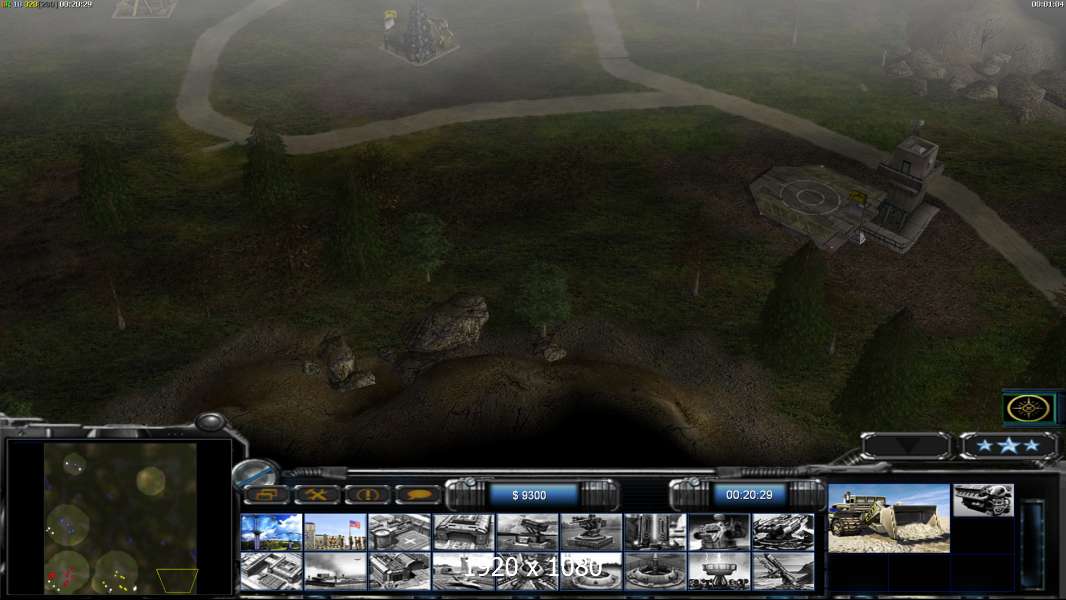Viewport: 1066px width, 600px height.
Task: Choose the gun turret on platform icon
Action: 591,532
